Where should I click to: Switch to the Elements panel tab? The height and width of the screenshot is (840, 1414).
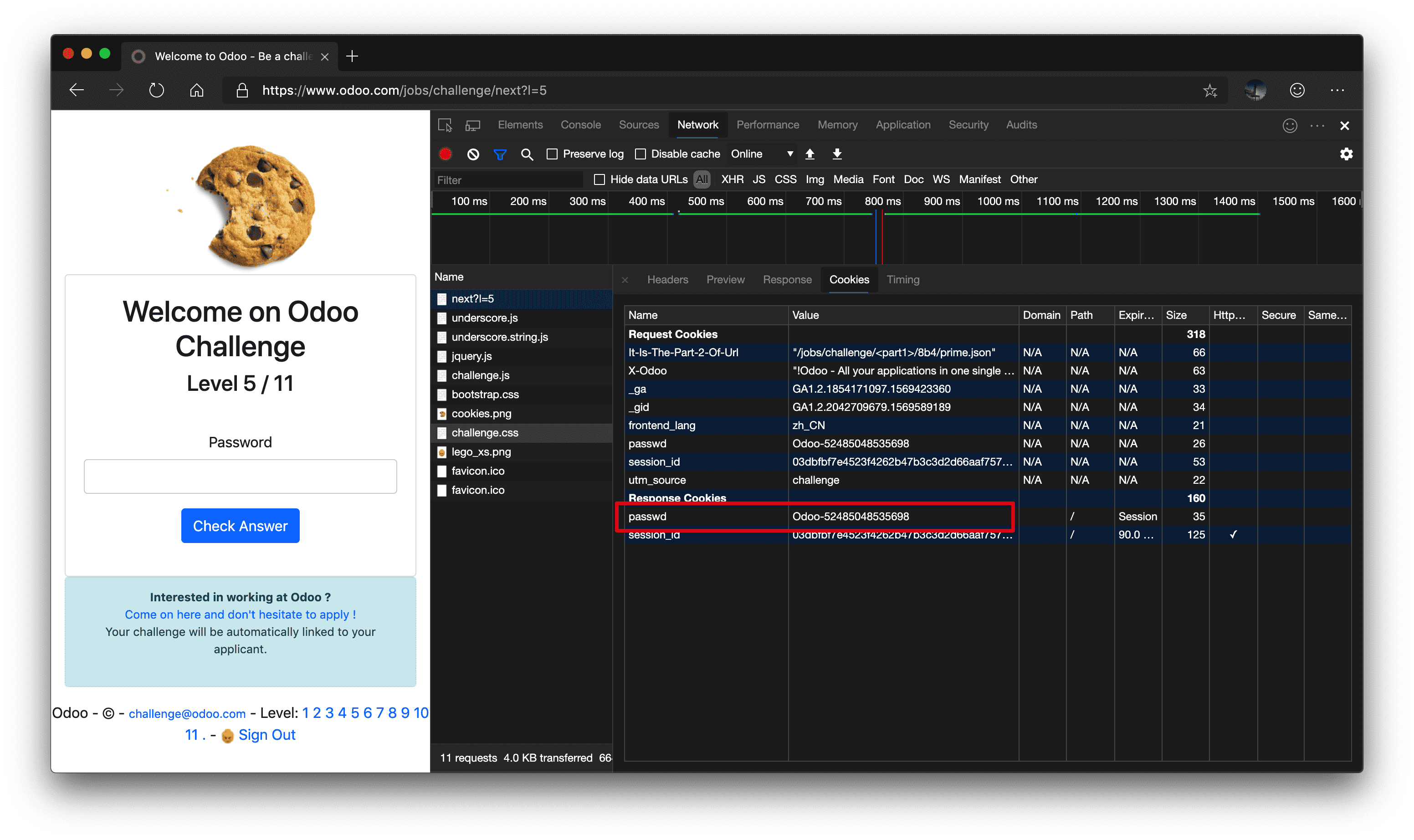(x=520, y=124)
